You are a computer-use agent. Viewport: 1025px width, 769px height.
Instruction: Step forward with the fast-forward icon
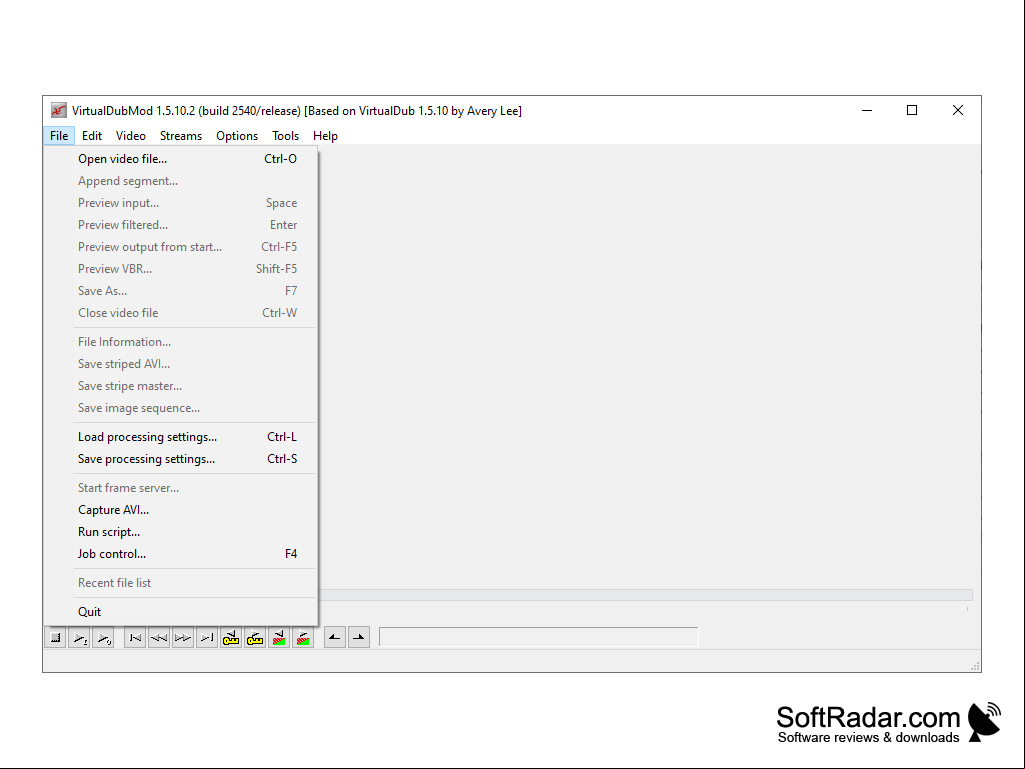(x=183, y=638)
